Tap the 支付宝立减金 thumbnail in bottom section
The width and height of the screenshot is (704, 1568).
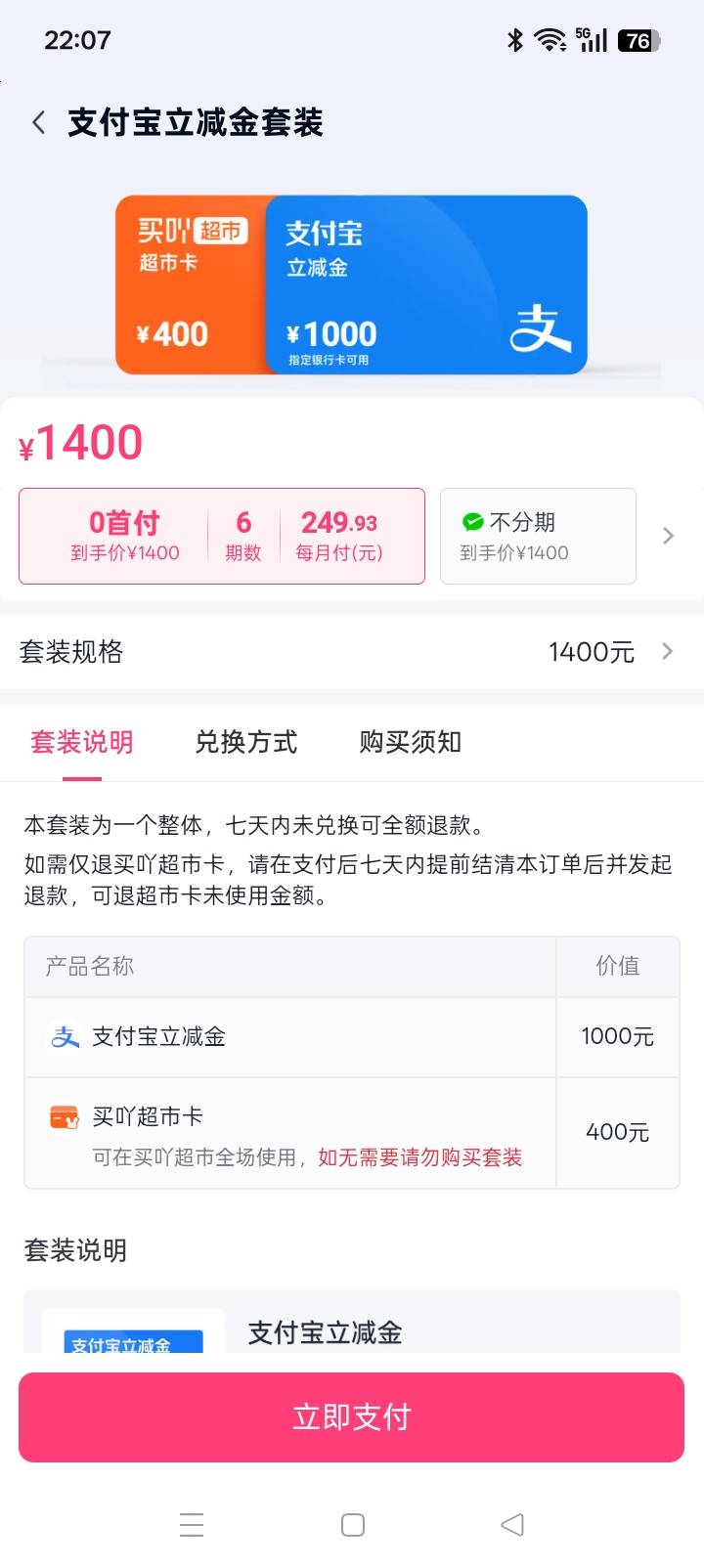tap(133, 1335)
